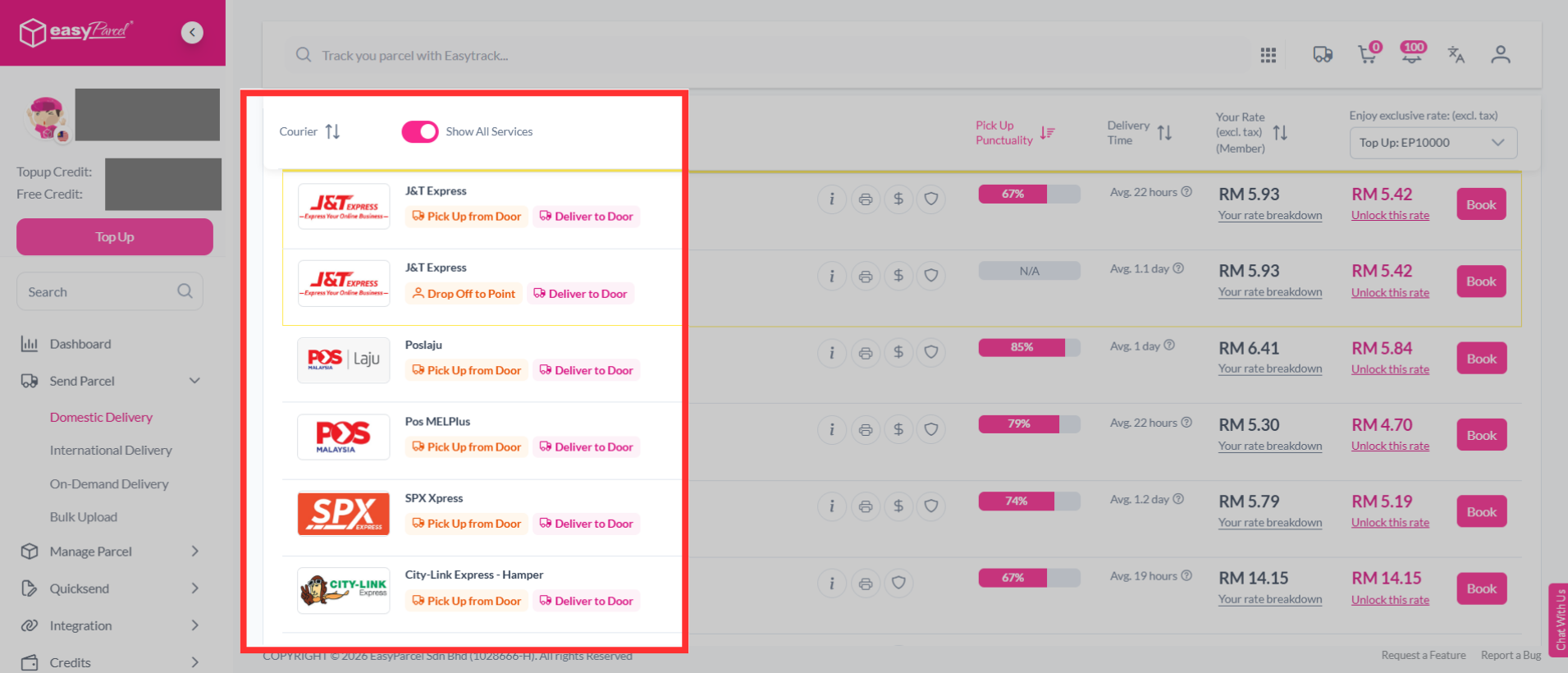This screenshot has height=673, width=1568.
Task: Book the Poslaju service
Action: [x=1481, y=359]
